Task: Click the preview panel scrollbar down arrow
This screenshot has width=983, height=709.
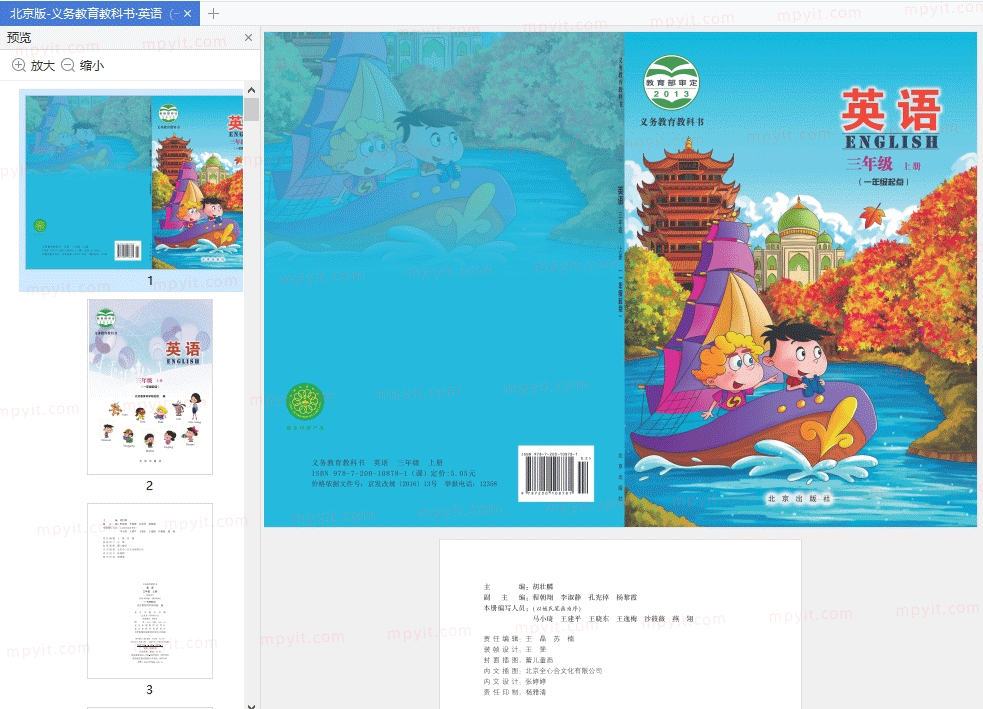Action: tap(251, 705)
